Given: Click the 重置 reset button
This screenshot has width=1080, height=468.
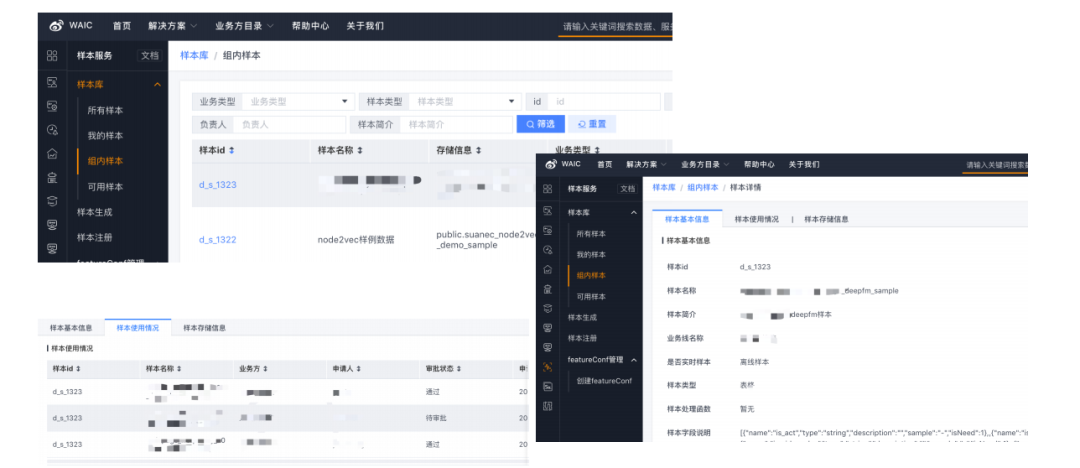Looking at the screenshot, I should pyautogui.click(x=592, y=124).
